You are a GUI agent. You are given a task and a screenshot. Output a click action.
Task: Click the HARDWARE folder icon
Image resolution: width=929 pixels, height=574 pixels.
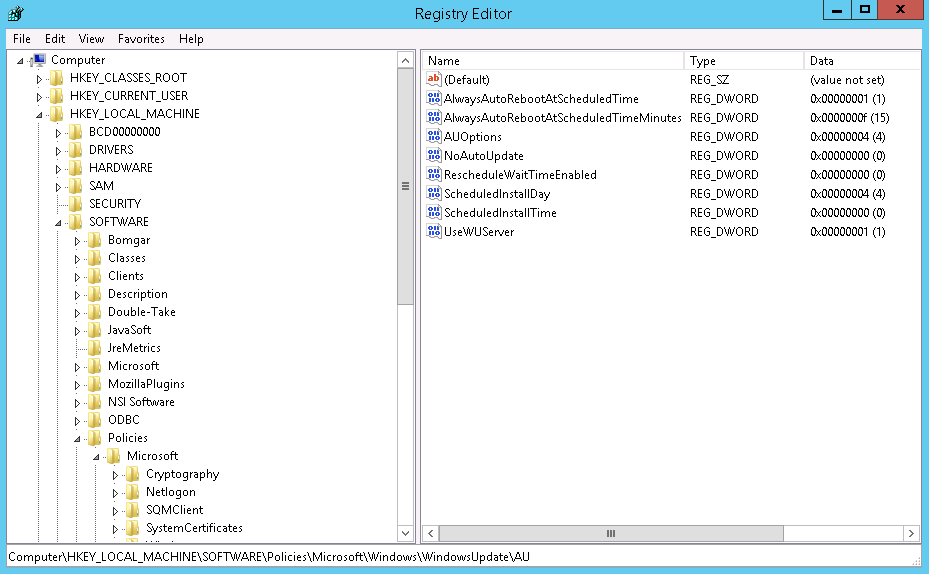76,168
